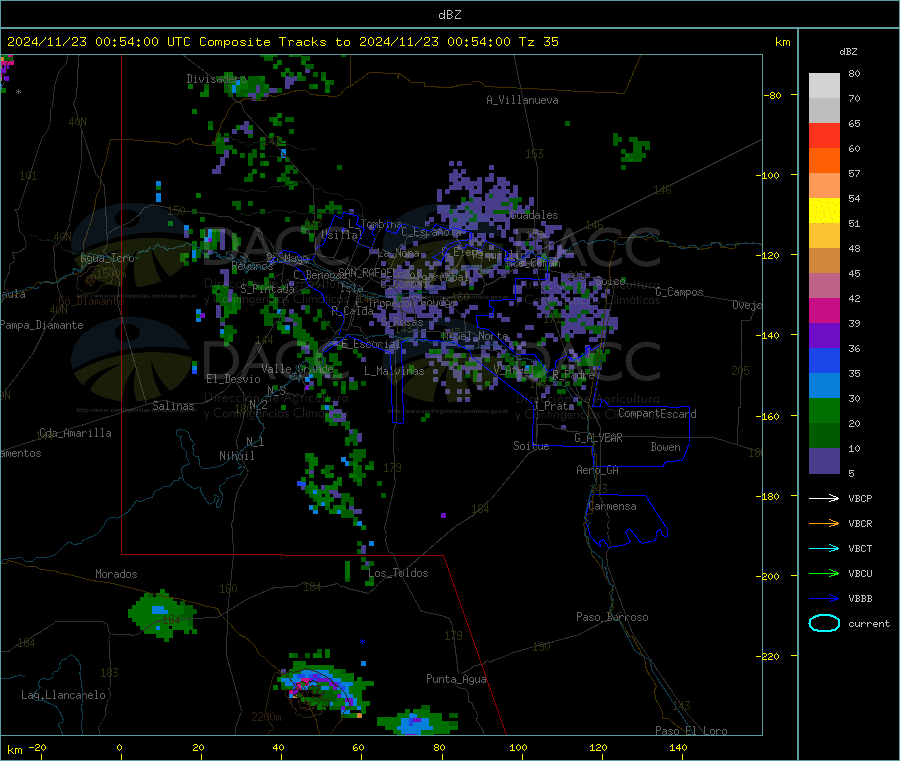Select the Cda_Amarilla label
Screen dimensions: 900x761
pos(75,433)
